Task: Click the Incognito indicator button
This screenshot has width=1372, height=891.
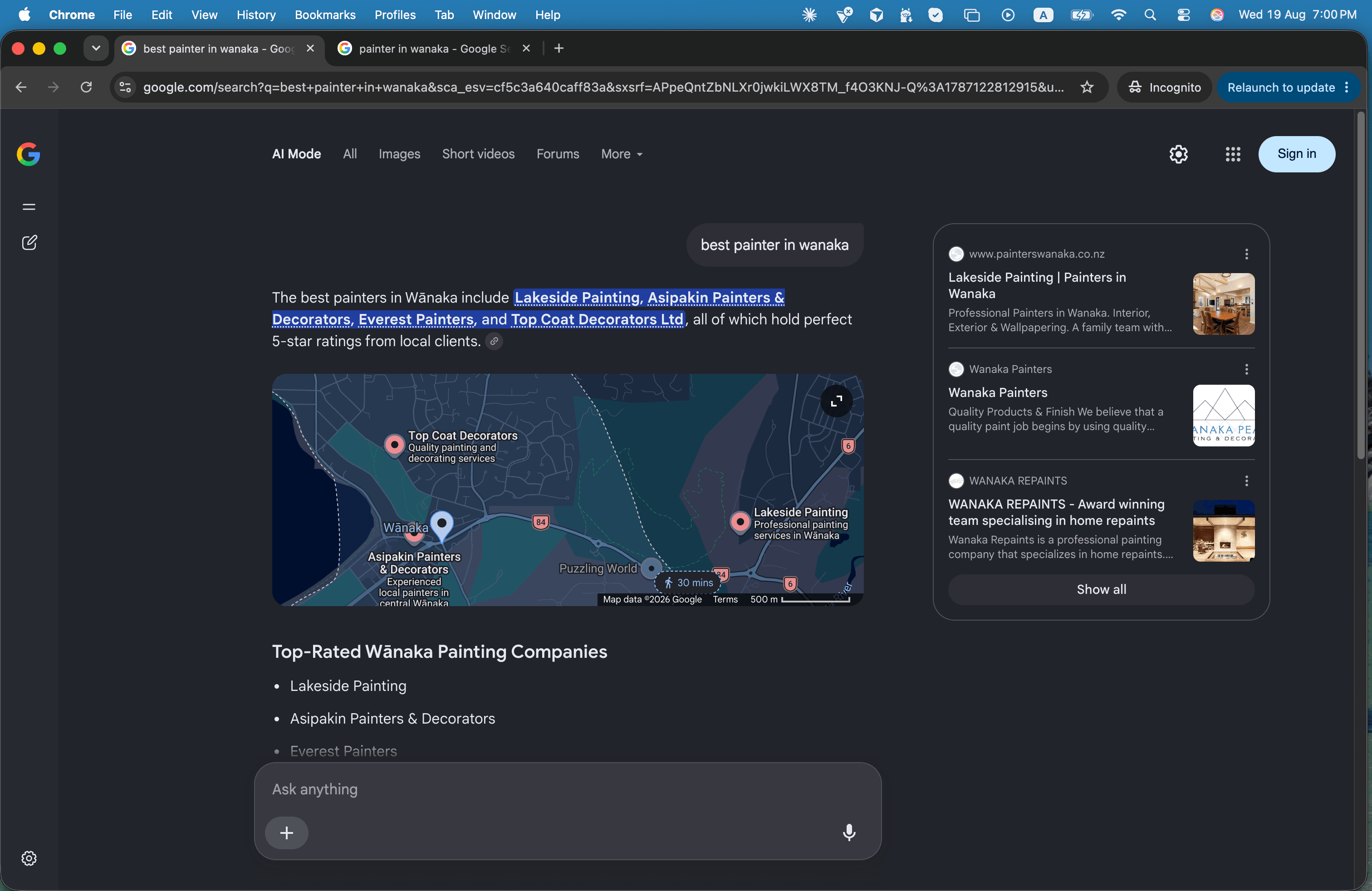Action: pyautogui.click(x=1165, y=87)
